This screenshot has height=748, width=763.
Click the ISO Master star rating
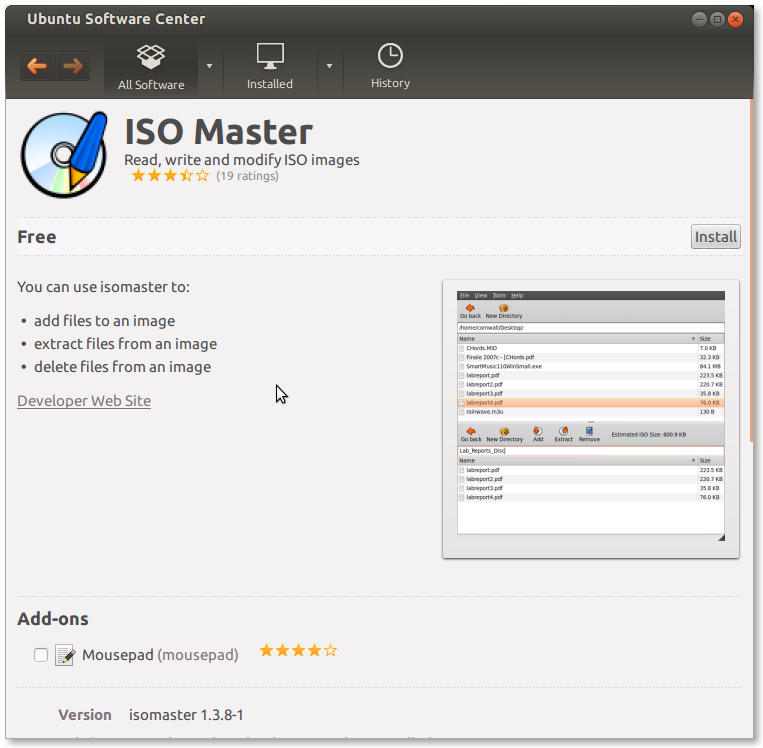tap(170, 176)
